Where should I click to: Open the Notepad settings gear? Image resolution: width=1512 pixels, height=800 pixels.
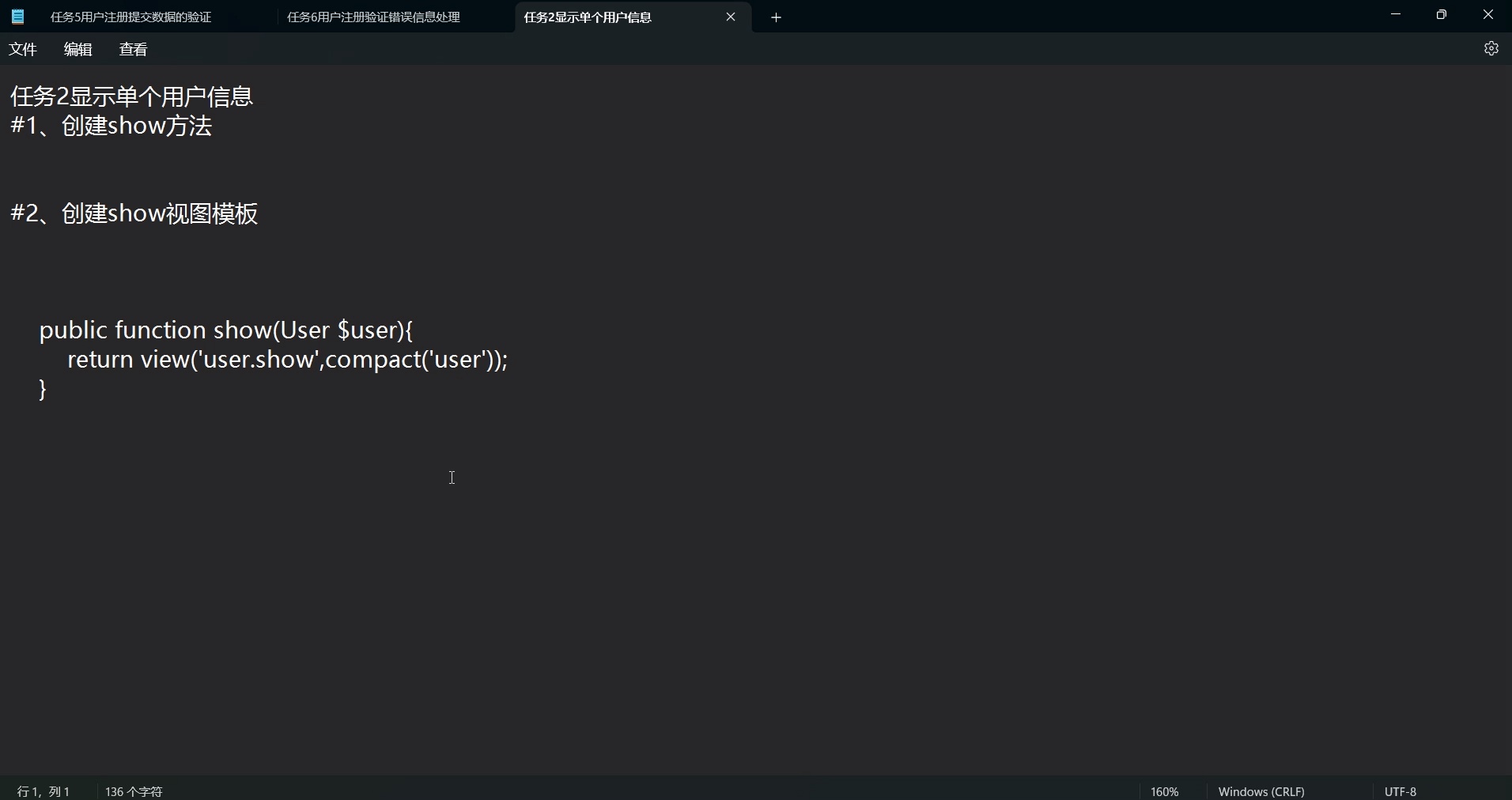tap(1492, 48)
